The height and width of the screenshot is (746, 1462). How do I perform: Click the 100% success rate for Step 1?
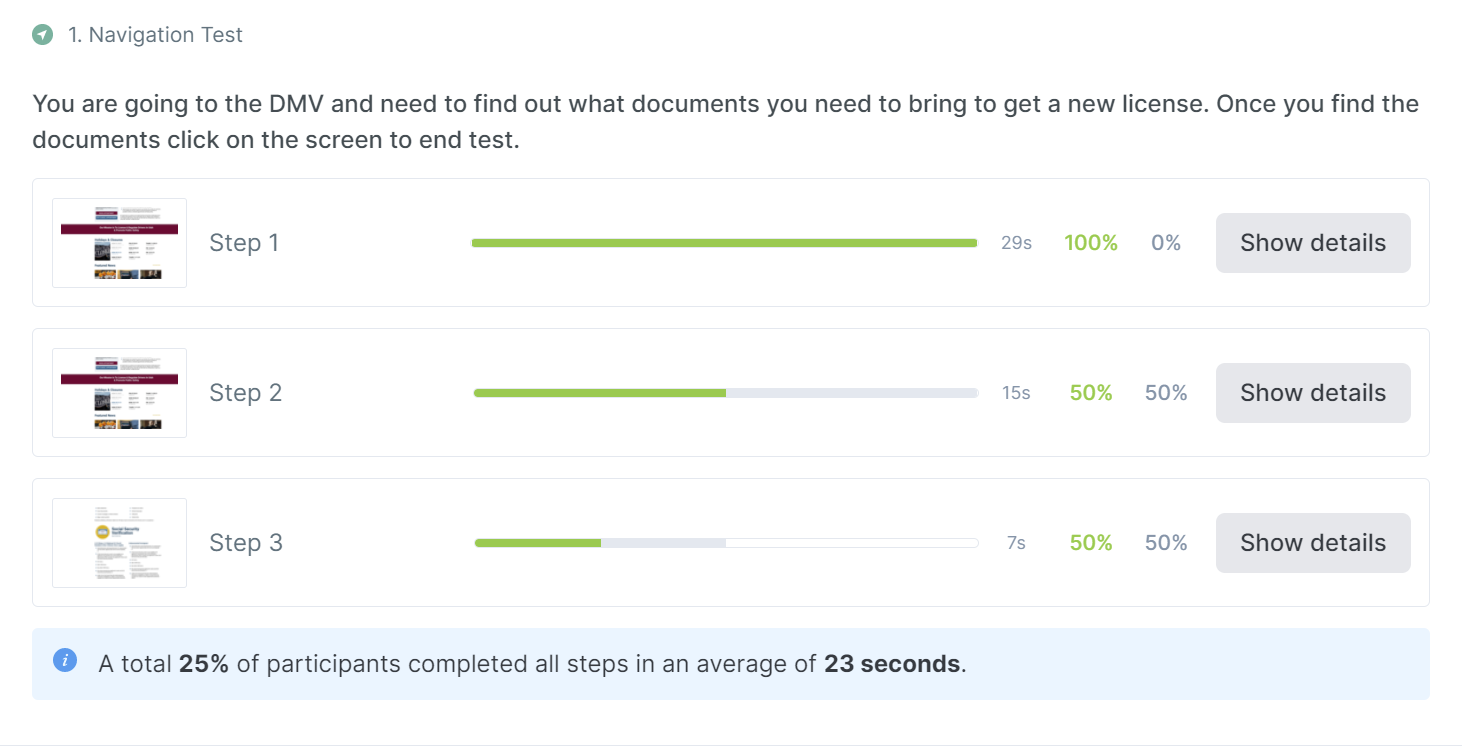pos(1091,243)
